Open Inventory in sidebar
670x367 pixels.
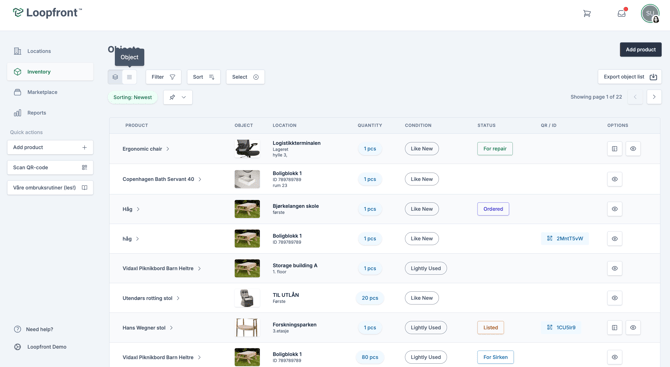(x=50, y=72)
